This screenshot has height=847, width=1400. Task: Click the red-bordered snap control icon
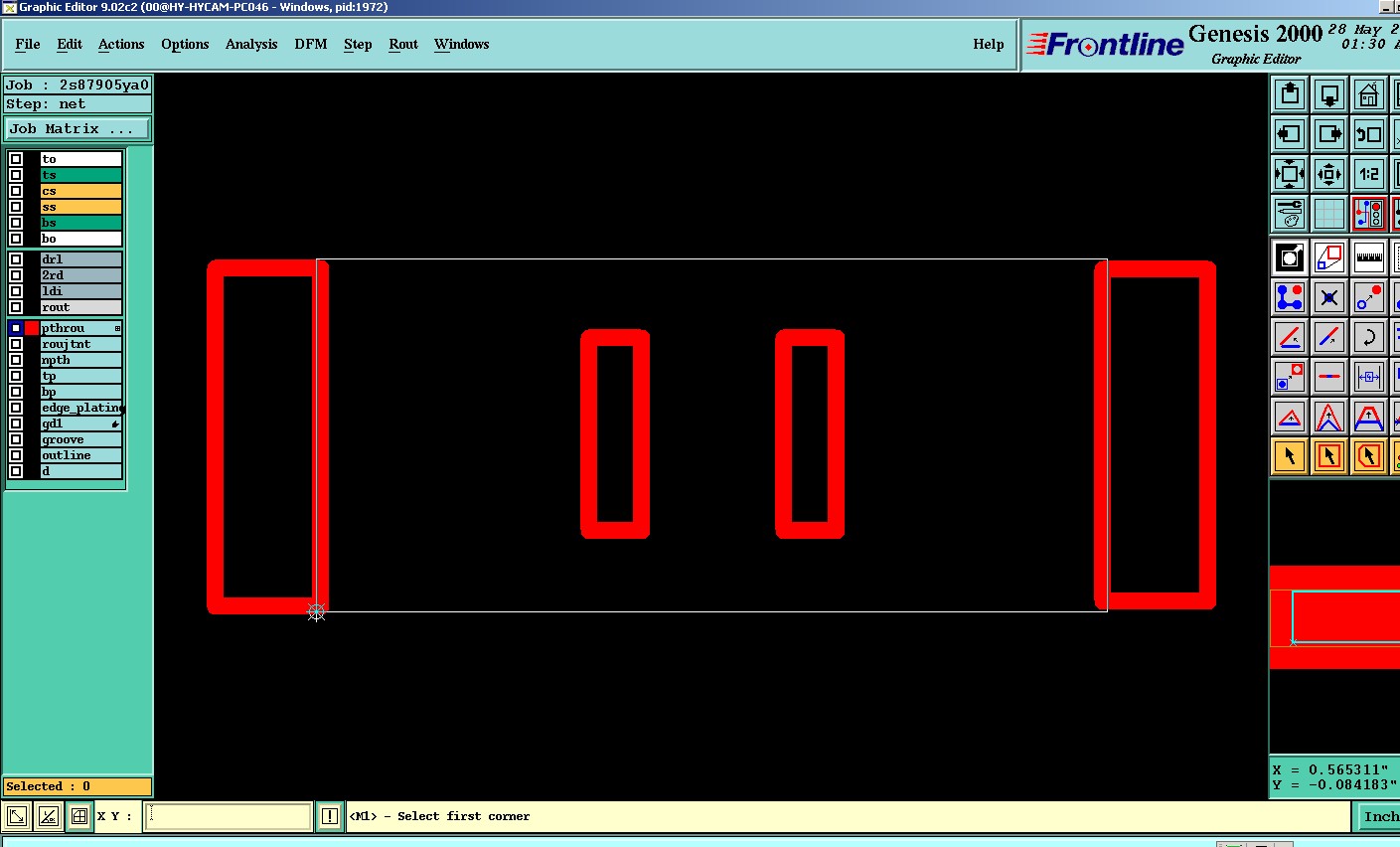pos(1369,214)
